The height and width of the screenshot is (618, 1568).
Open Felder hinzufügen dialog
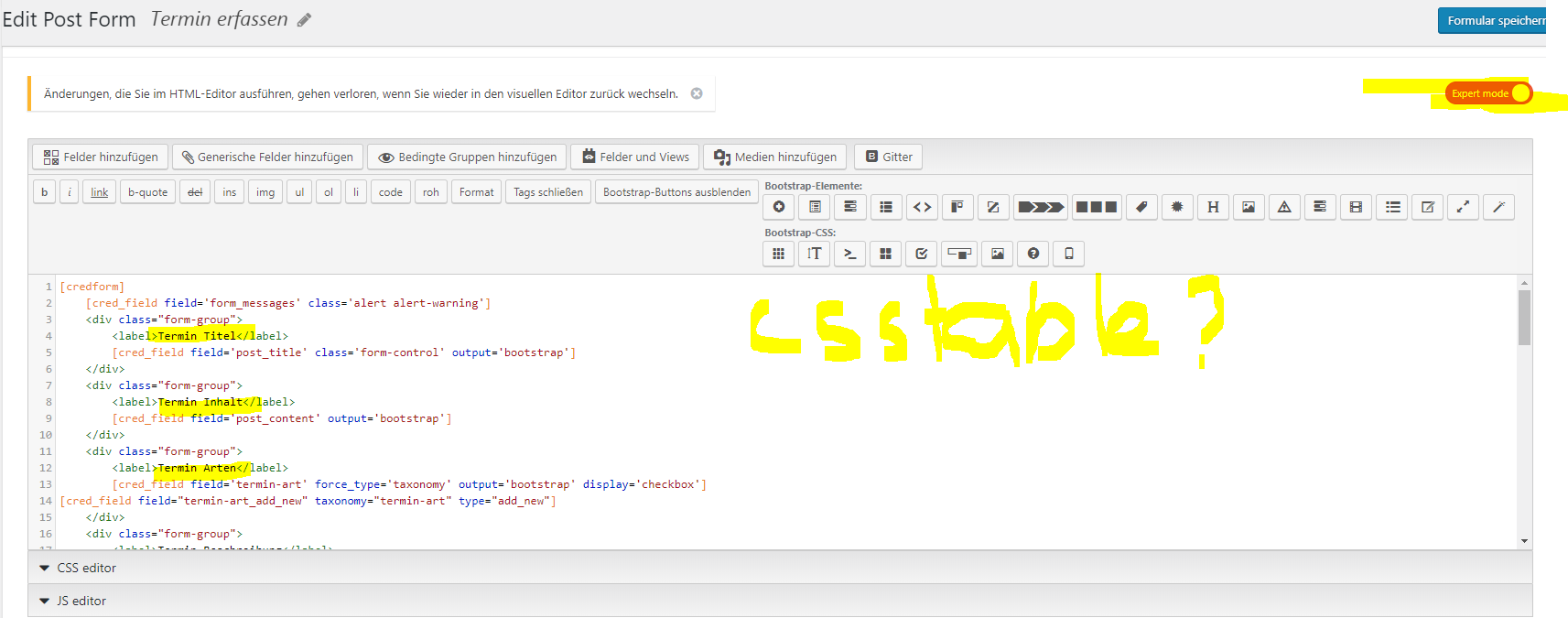(x=101, y=157)
